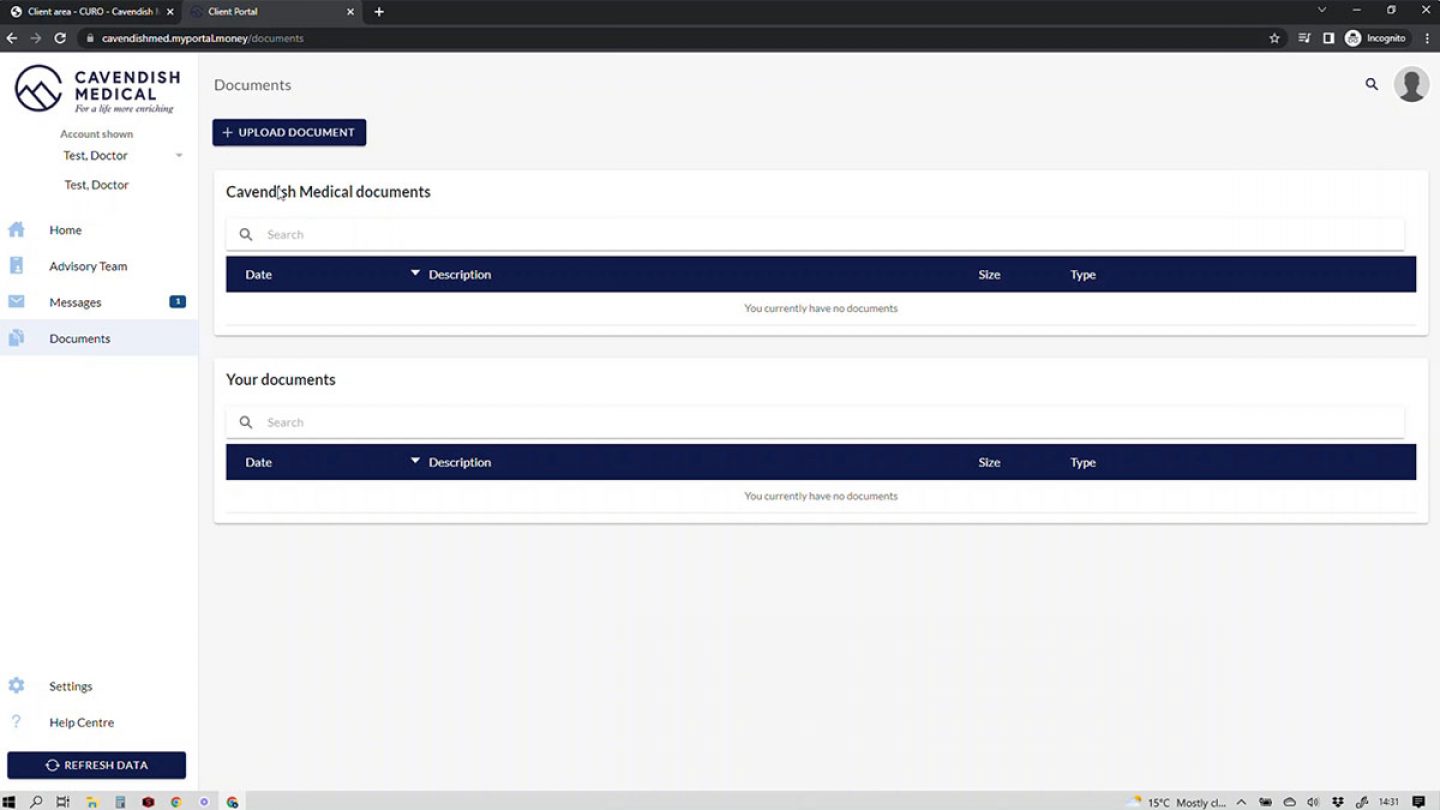
Task: Sort Cavendish Medical documents by Description arrow
Action: point(415,273)
